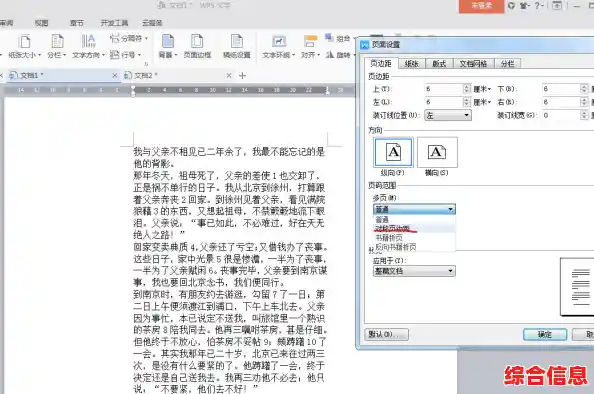Expand the 背景 dropdown arrow
594x394 pixels.
pyautogui.click(x=176, y=55)
